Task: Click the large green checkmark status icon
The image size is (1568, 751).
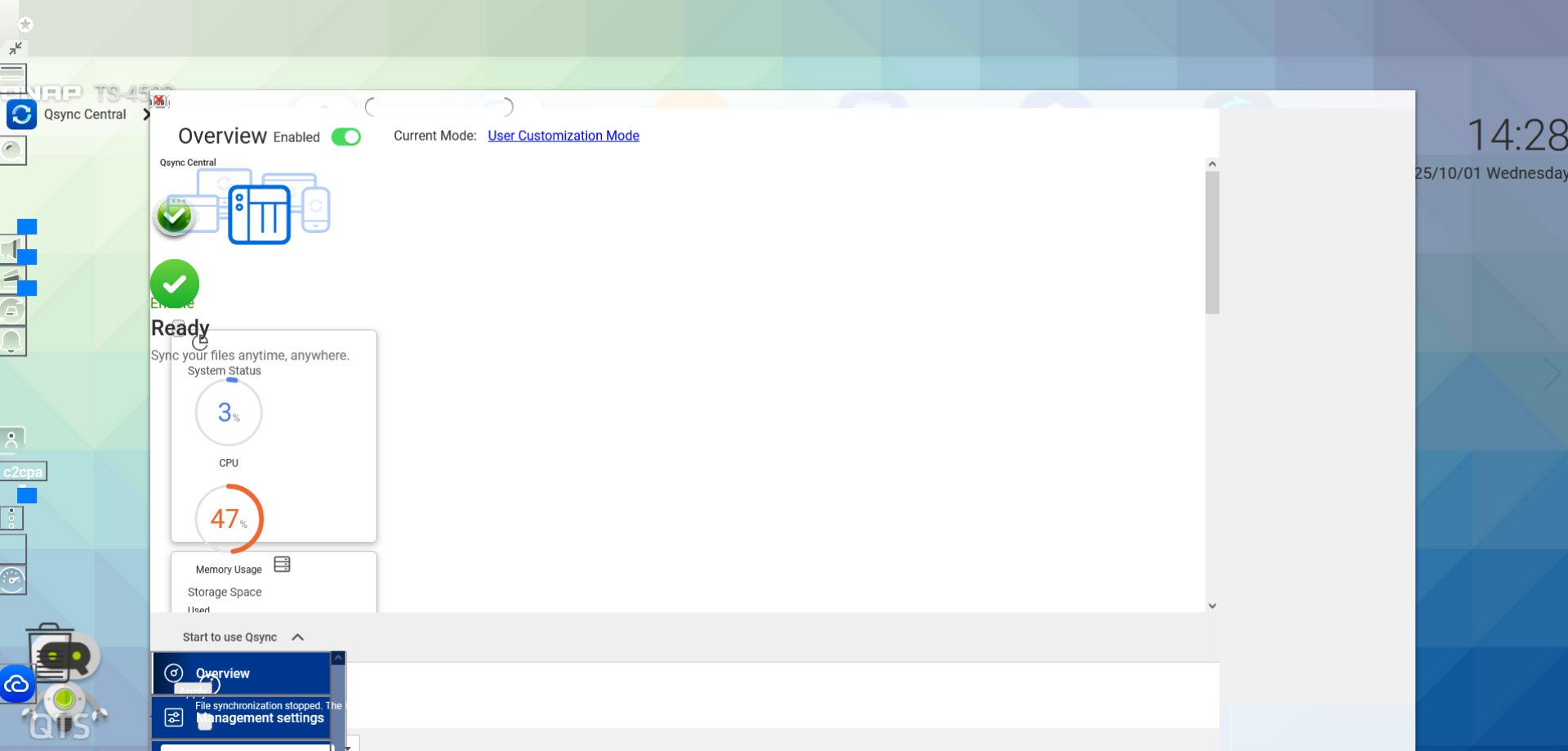Action: pos(175,284)
